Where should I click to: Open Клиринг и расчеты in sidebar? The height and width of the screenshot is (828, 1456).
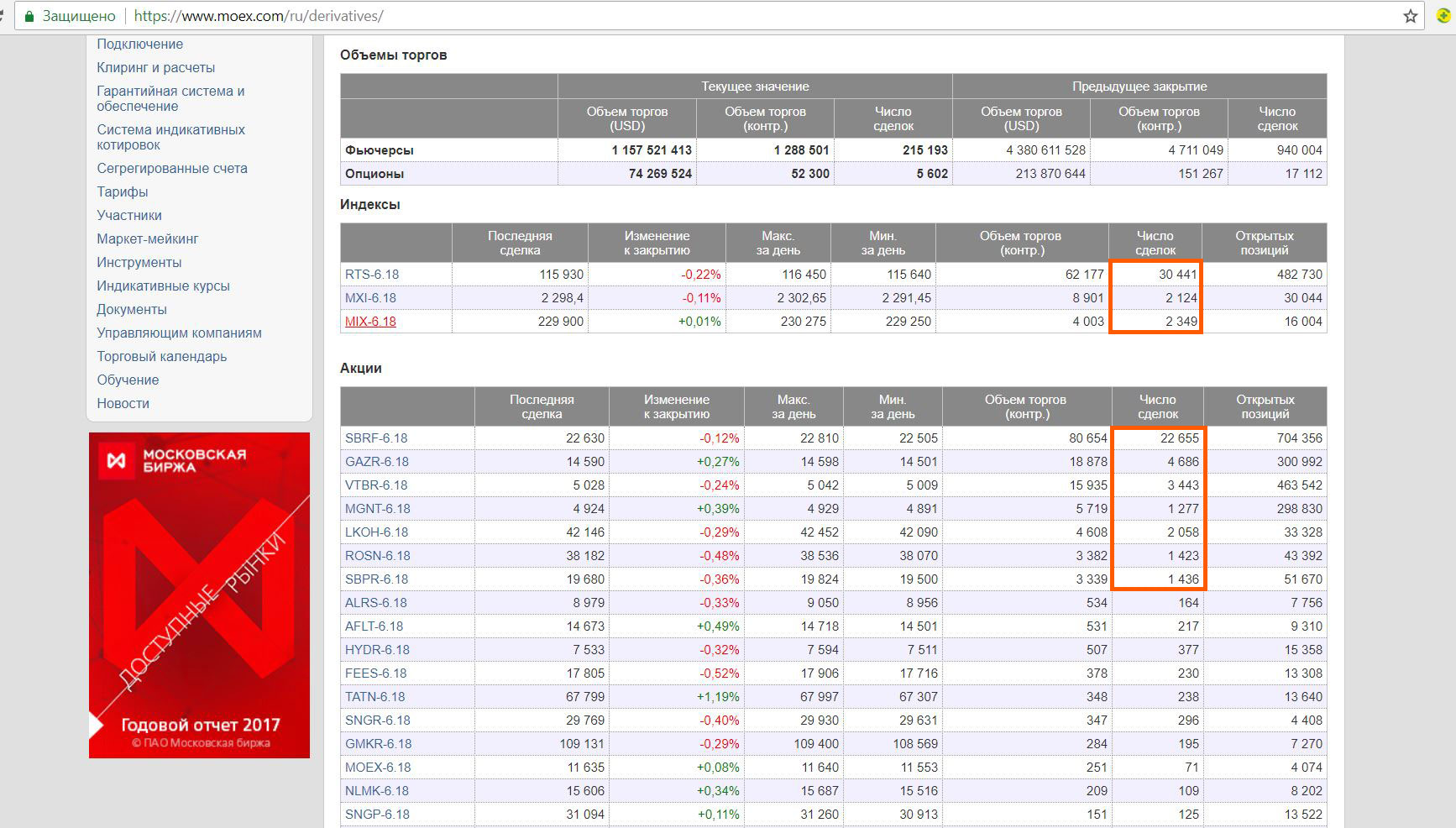click(155, 67)
